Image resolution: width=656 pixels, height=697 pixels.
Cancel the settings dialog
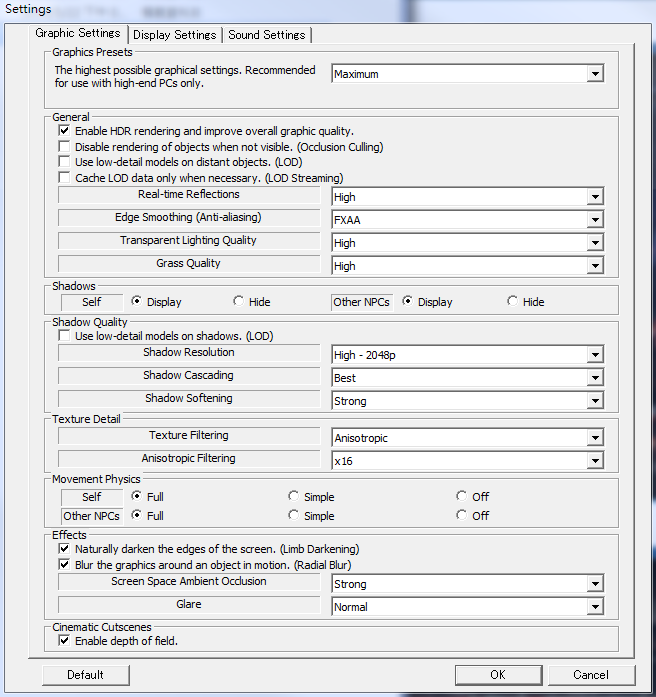coord(592,675)
